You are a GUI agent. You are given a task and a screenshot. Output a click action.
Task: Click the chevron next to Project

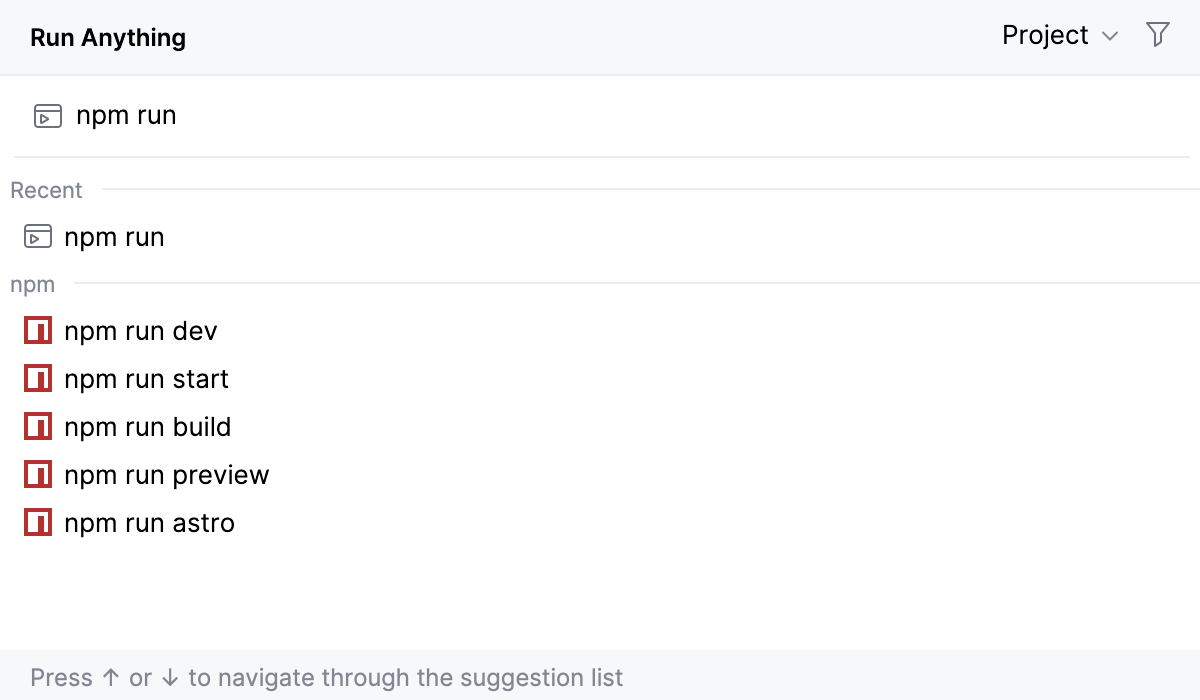pos(1110,36)
